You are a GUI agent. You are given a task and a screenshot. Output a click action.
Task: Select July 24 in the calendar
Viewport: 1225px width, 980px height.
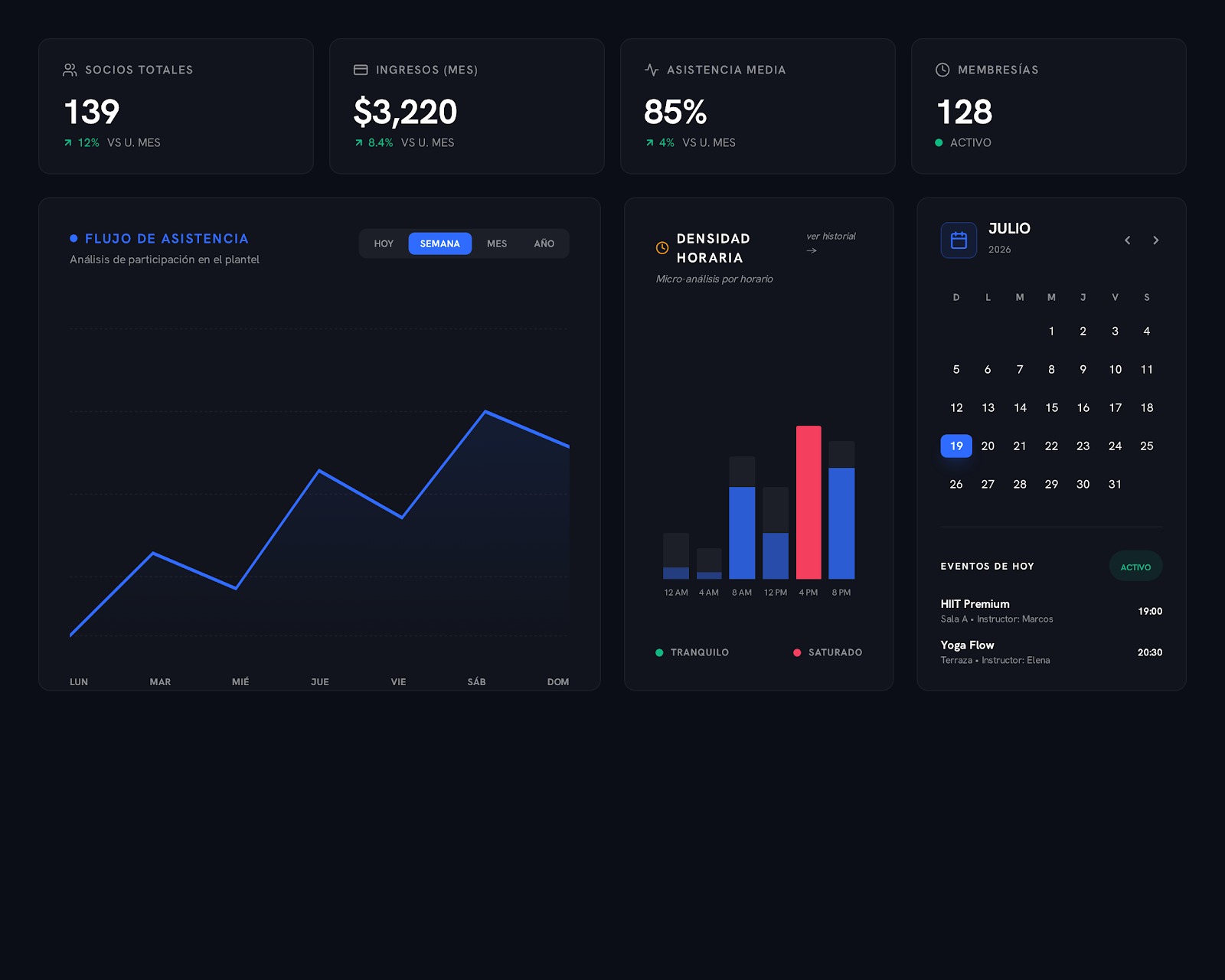[x=1115, y=446]
